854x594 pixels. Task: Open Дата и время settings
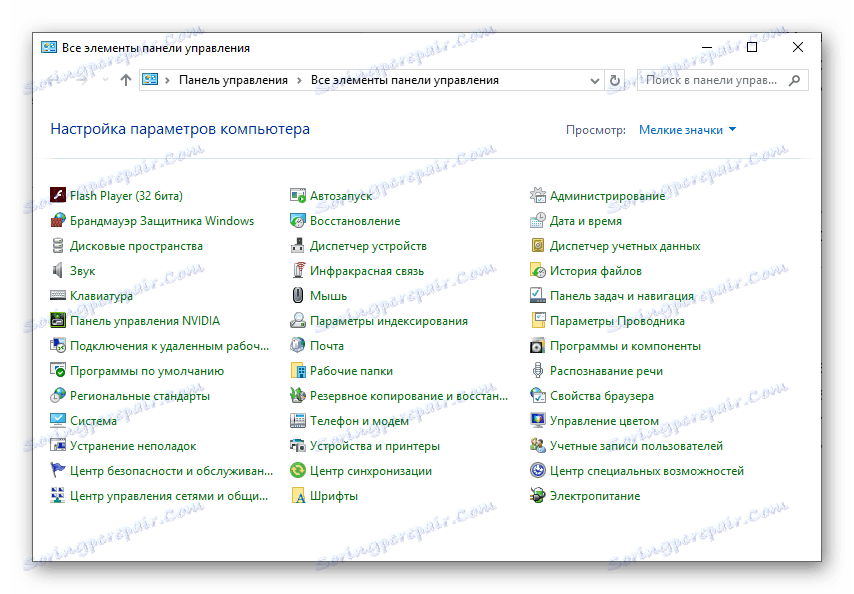pyautogui.click(x=586, y=220)
